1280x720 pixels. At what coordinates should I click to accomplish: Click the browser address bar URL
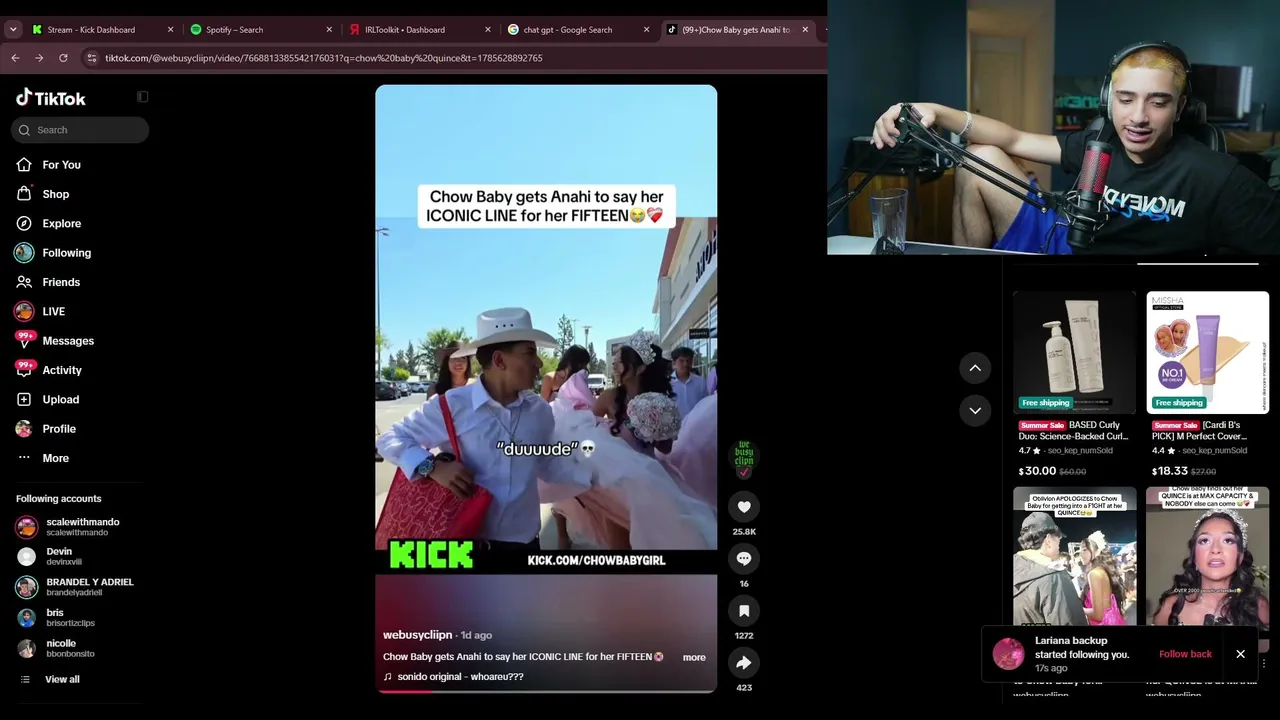pyautogui.click(x=324, y=58)
